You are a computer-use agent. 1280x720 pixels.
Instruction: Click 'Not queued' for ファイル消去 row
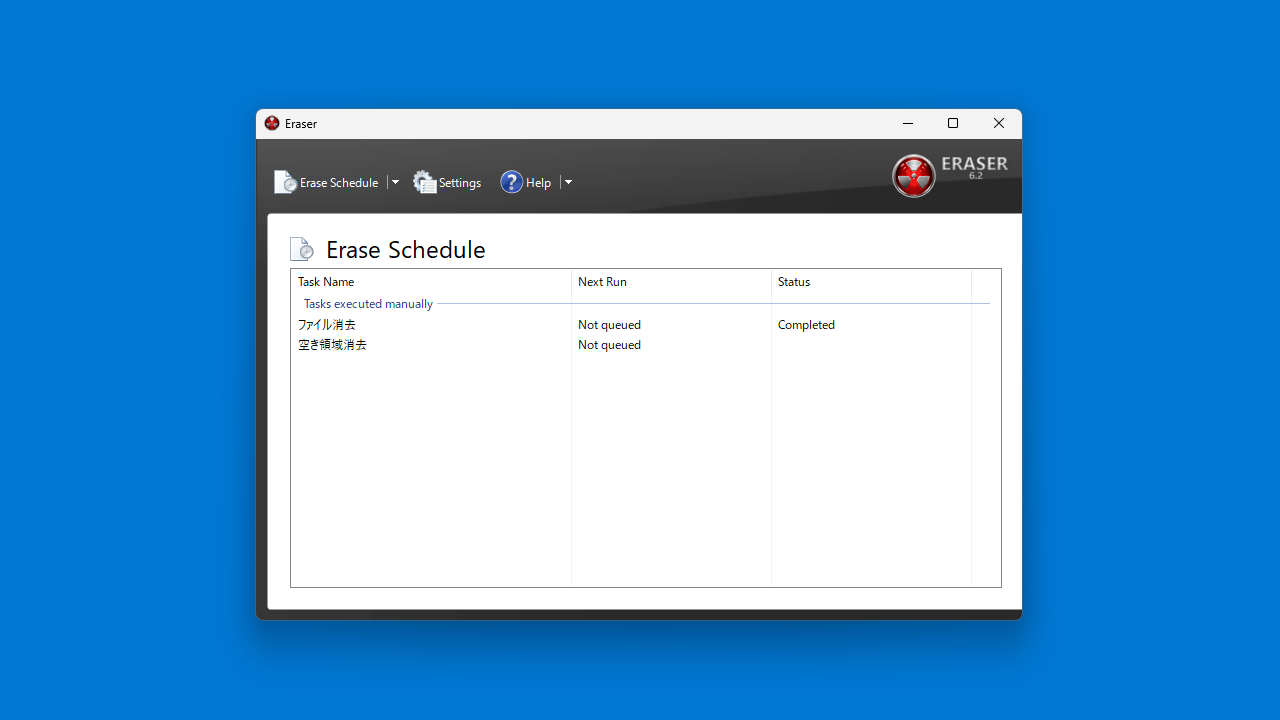click(609, 325)
